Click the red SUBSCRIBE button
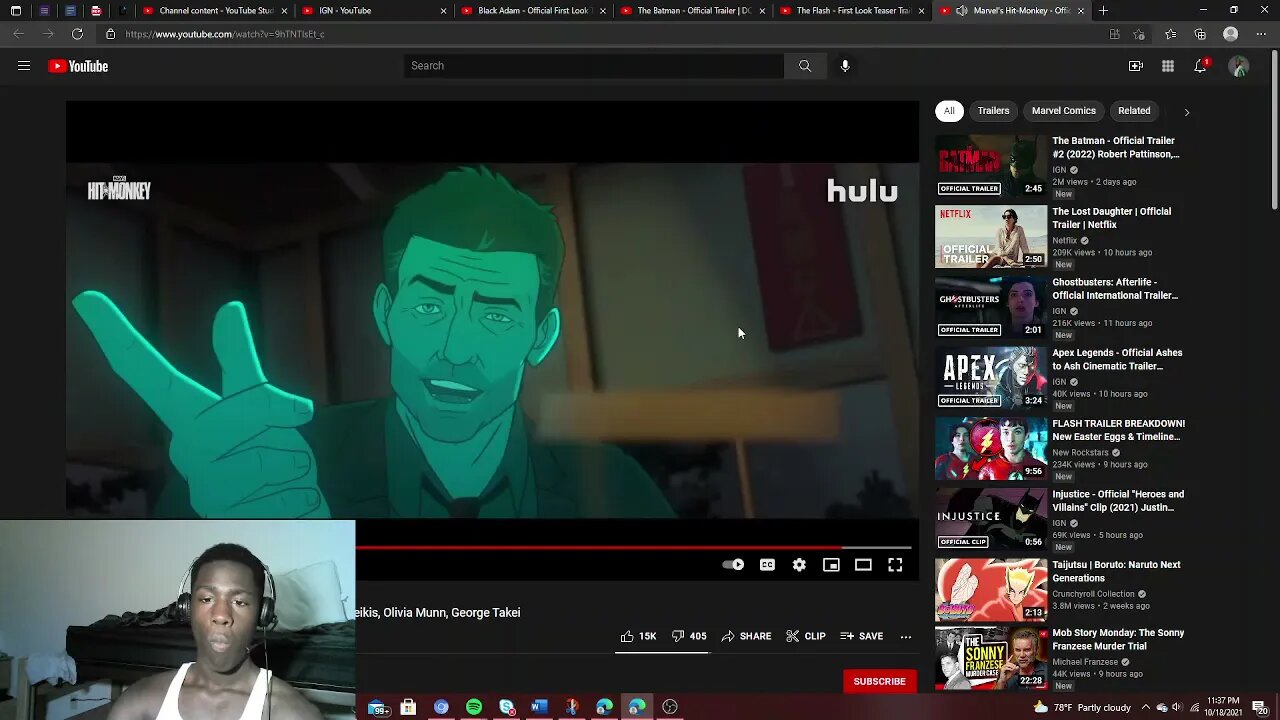This screenshot has height=720, width=1280. (879, 681)
